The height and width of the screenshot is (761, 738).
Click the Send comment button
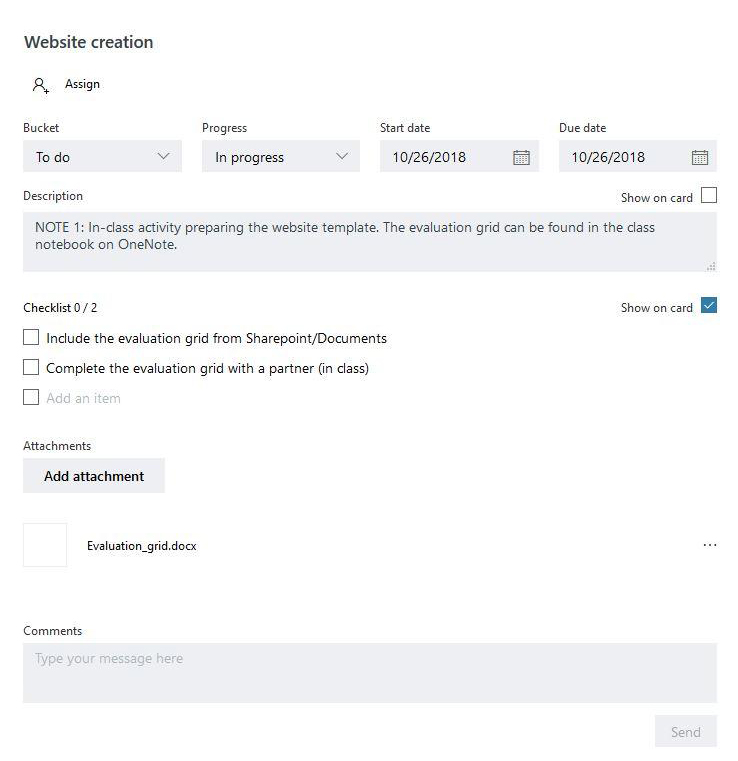[x=686, y=731]
